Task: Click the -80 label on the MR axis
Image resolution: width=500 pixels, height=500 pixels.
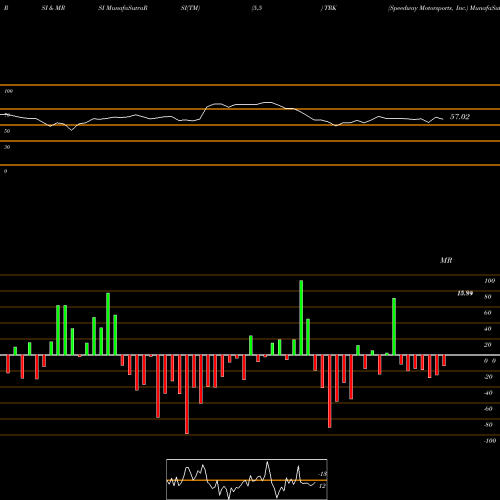Action: (488, 425)
